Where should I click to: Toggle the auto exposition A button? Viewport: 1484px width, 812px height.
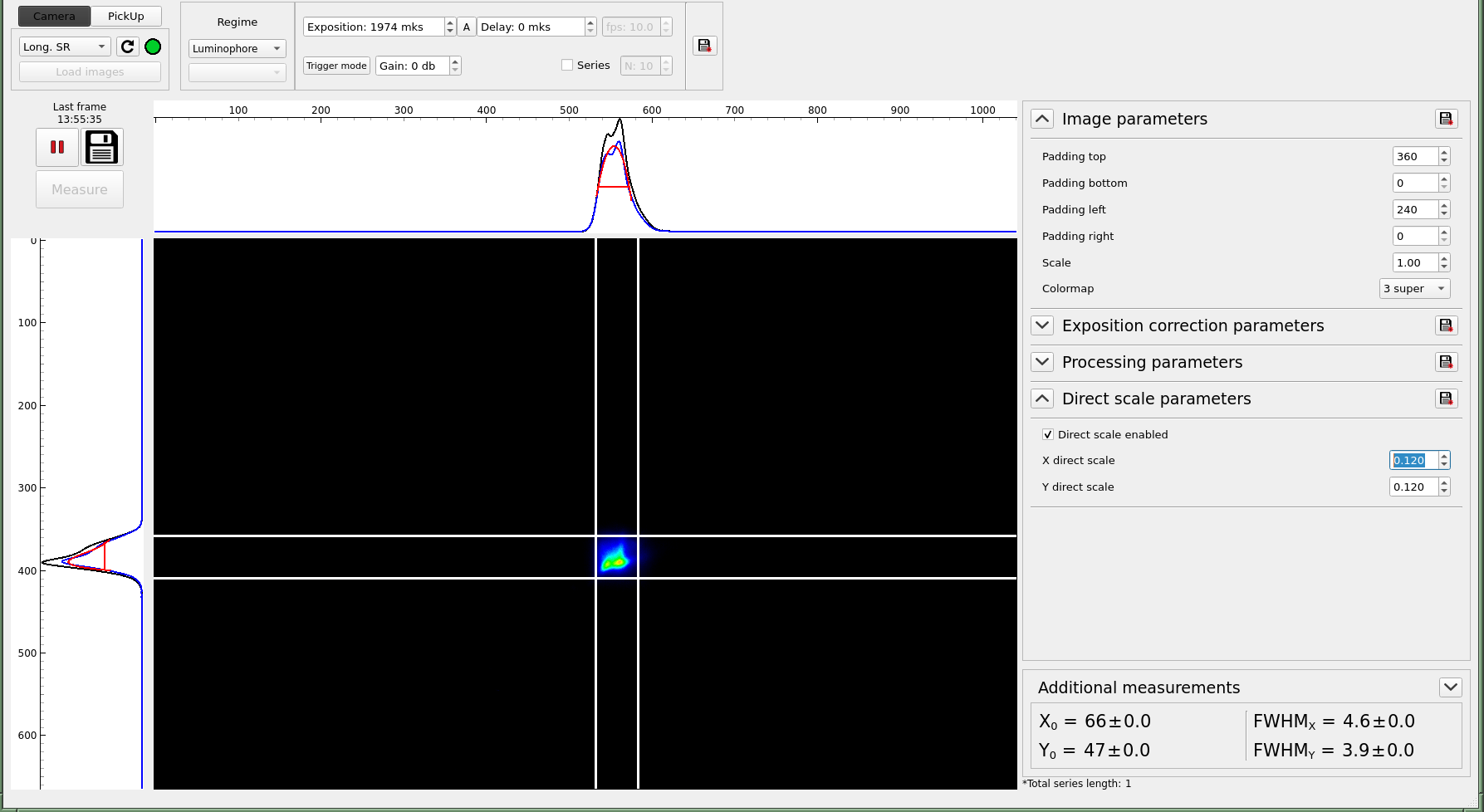467,27
